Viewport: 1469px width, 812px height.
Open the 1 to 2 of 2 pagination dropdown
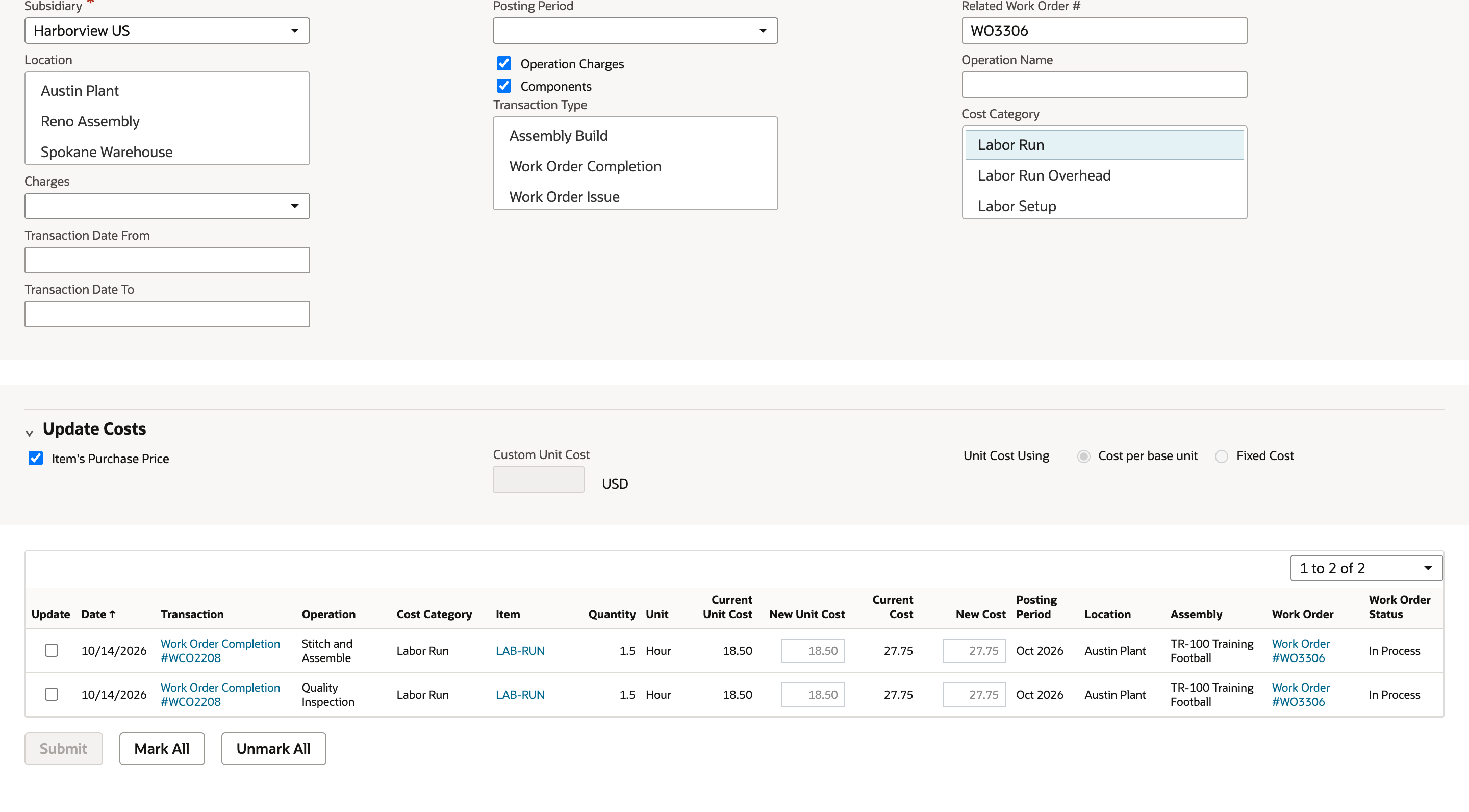1366,568
